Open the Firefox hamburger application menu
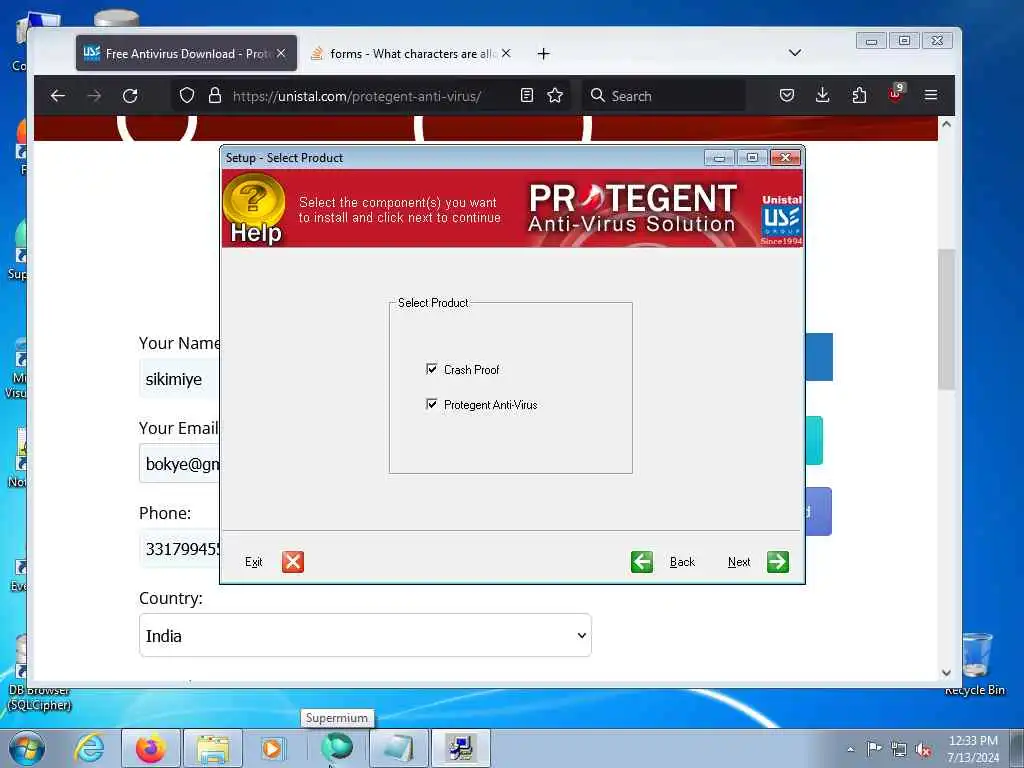The image size is (1024, 768). coord(931,96)
